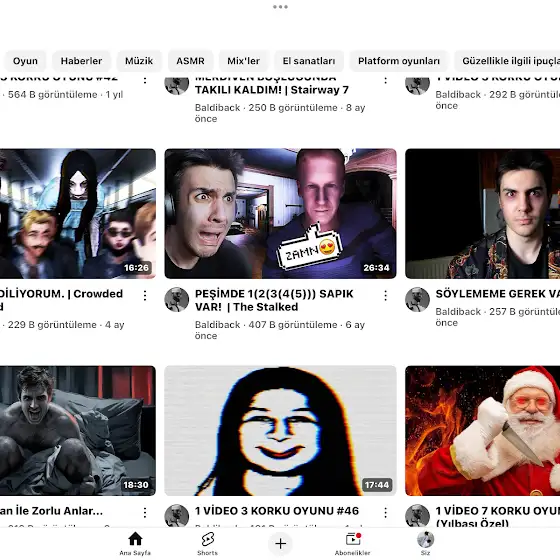Viewport: 560px width, 560px height.
Task: Select the Müzik filter chip
Action: pyautogui.click(x=139, y=61)
